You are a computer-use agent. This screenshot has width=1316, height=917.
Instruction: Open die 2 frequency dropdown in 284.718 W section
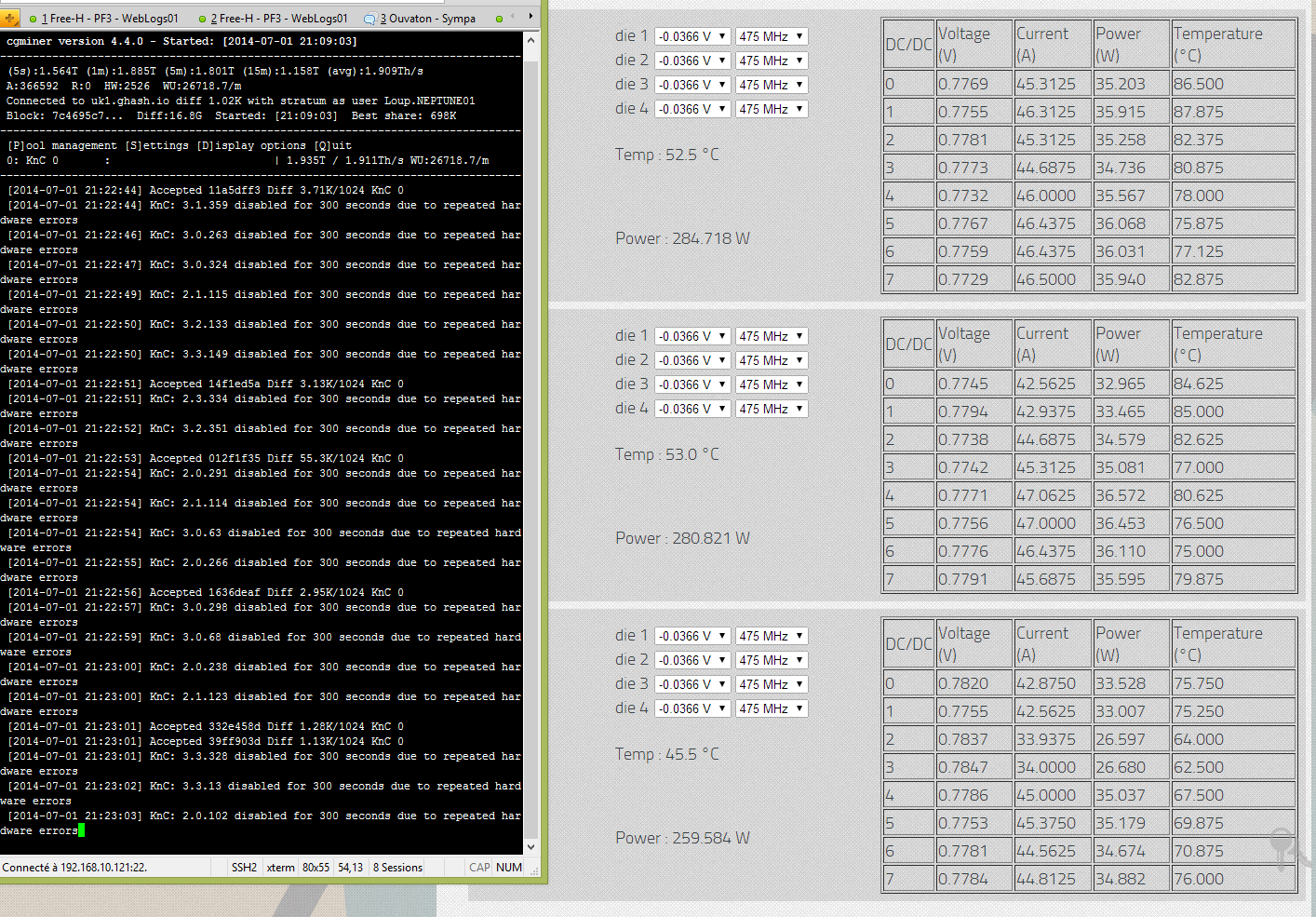click(772, 61)
